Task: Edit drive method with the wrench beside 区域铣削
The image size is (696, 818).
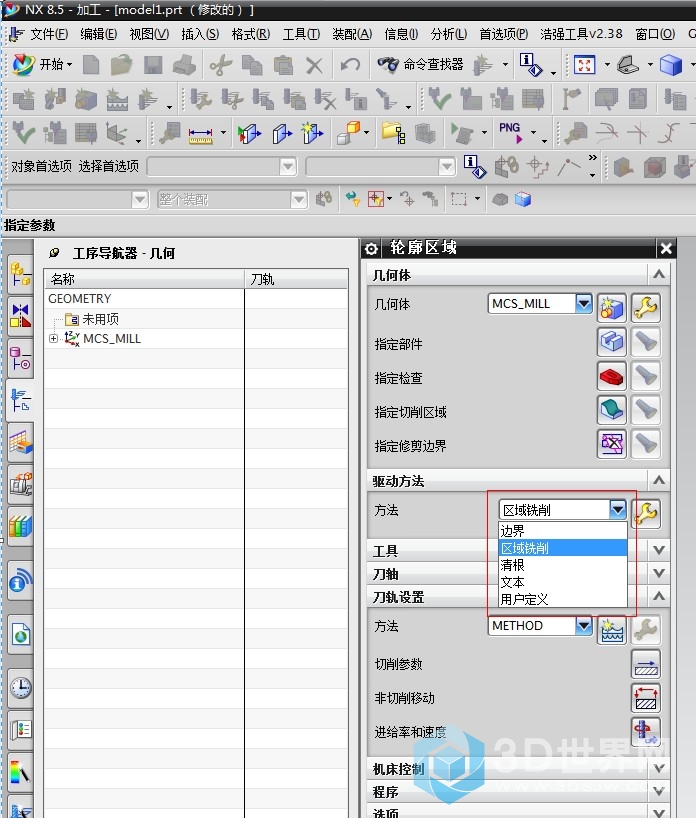Action: 646,514
